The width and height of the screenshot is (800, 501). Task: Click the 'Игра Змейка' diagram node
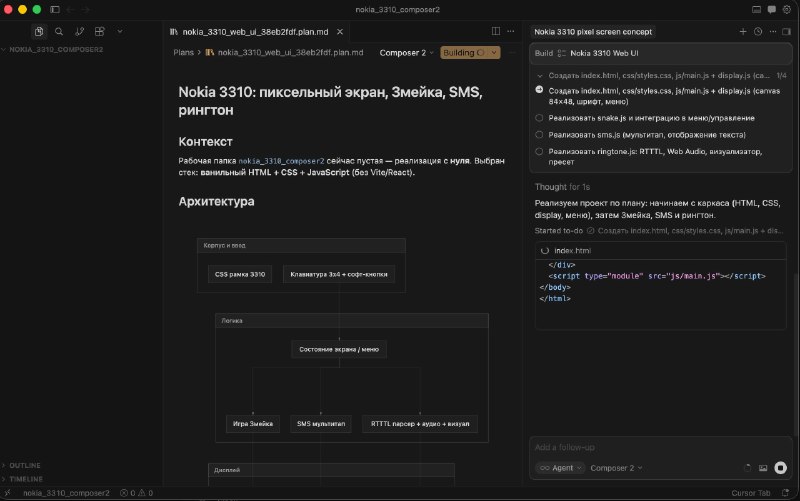tap(253, 423)
